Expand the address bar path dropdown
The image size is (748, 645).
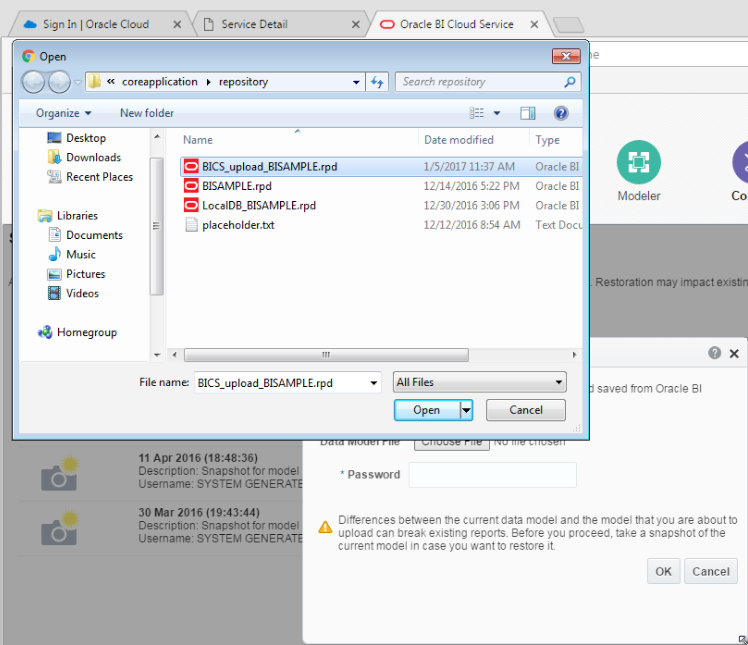tap(356, 82)
